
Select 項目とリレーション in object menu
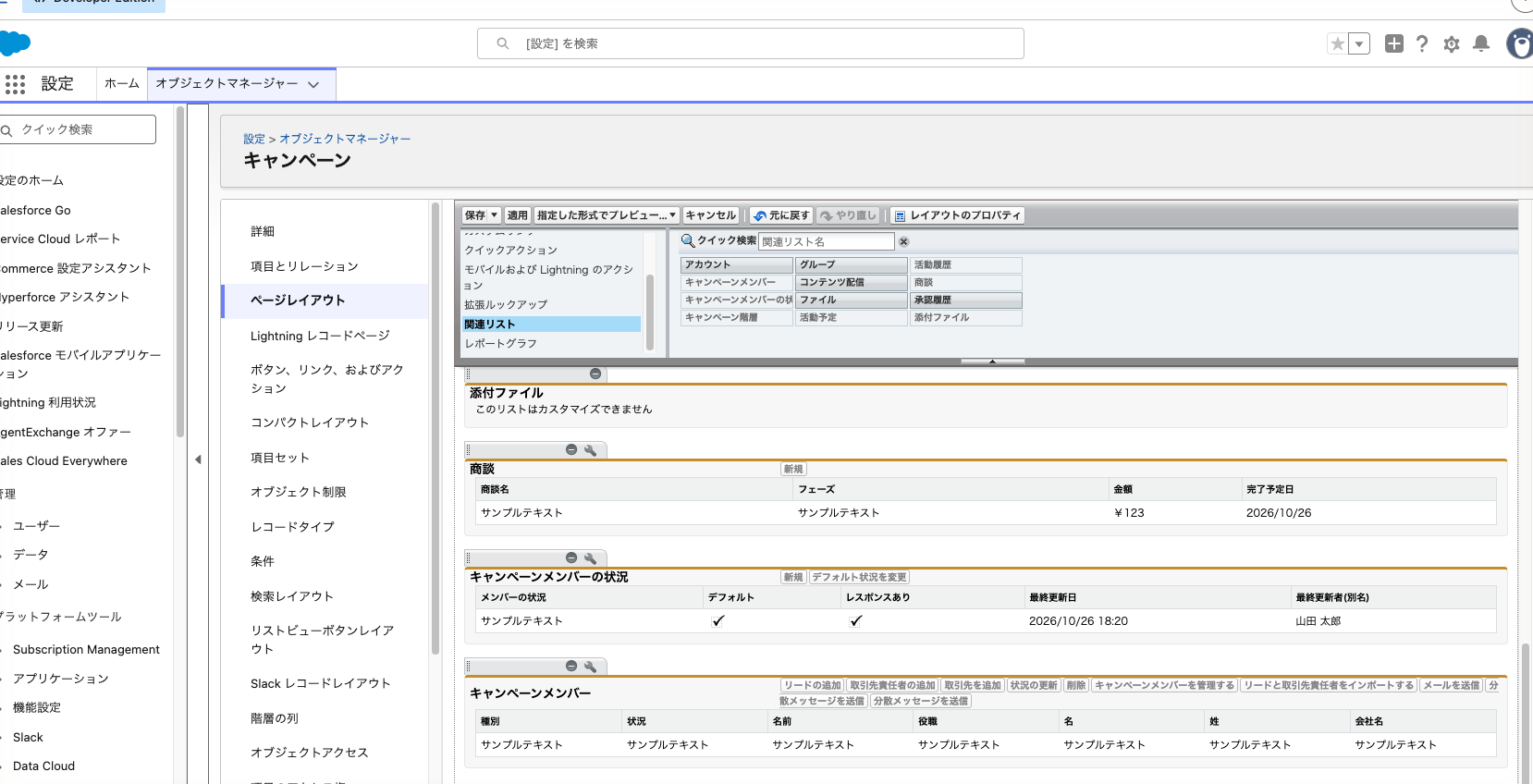[x=304, y=266]
